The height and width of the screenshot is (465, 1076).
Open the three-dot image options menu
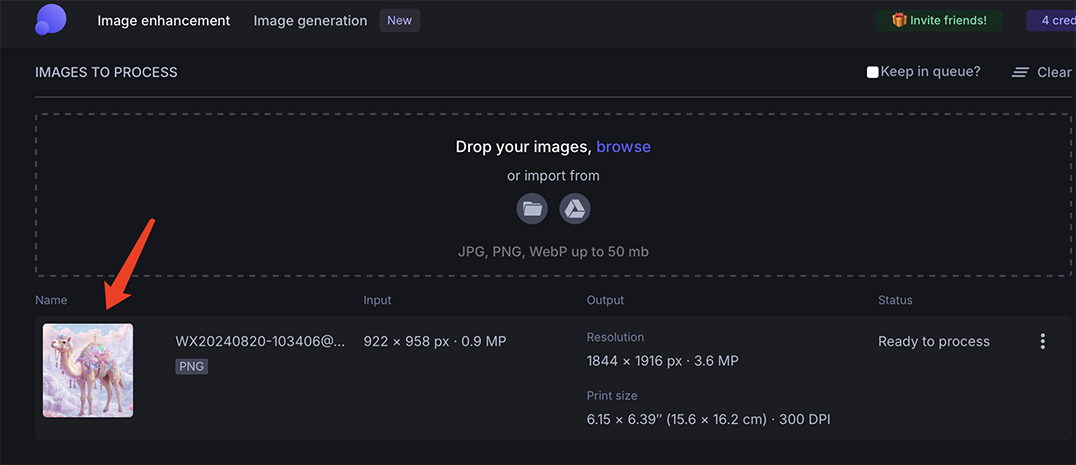(x=1042, y=342)
